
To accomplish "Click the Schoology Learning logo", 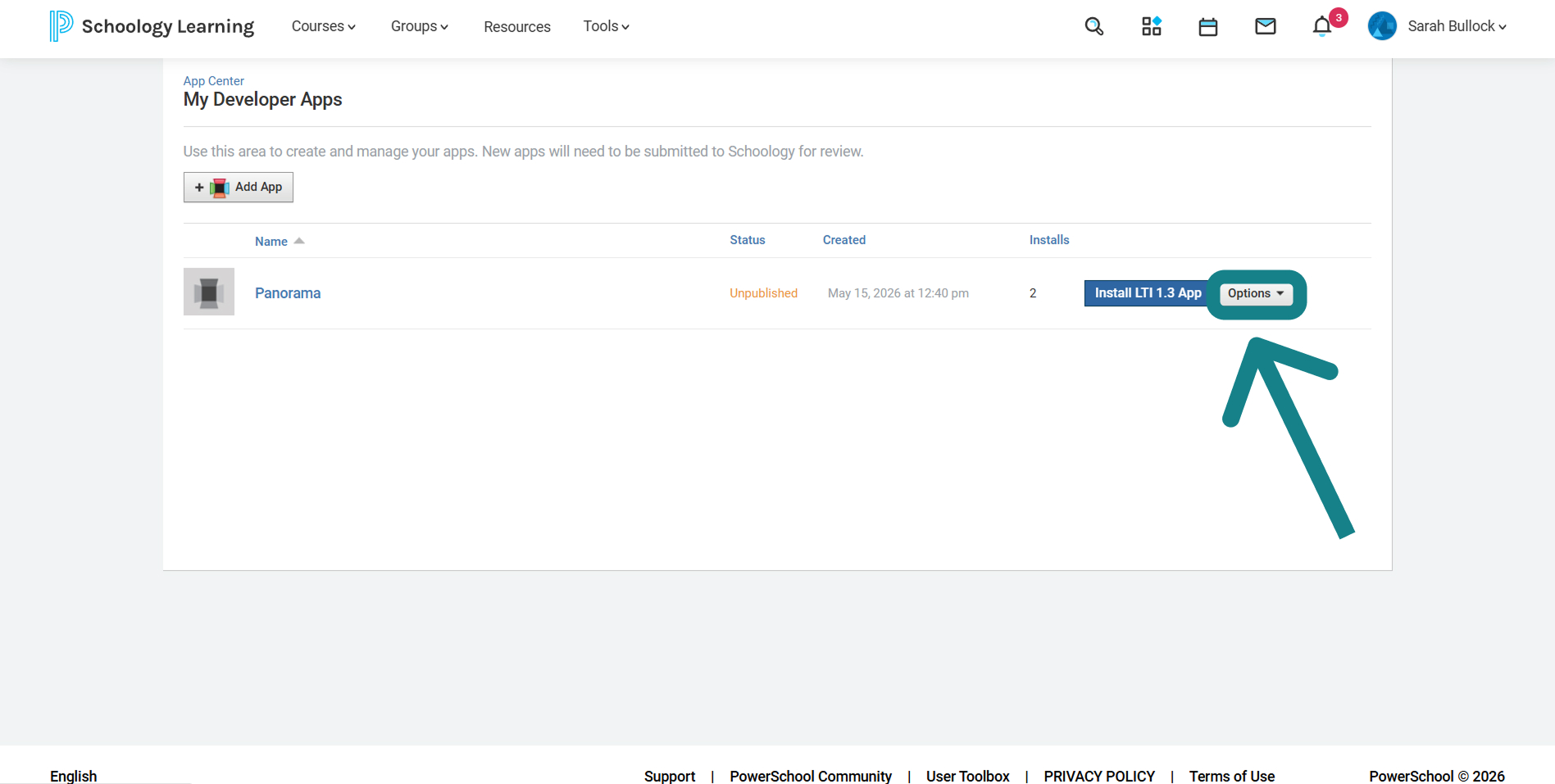I will [x=152, y=26].
